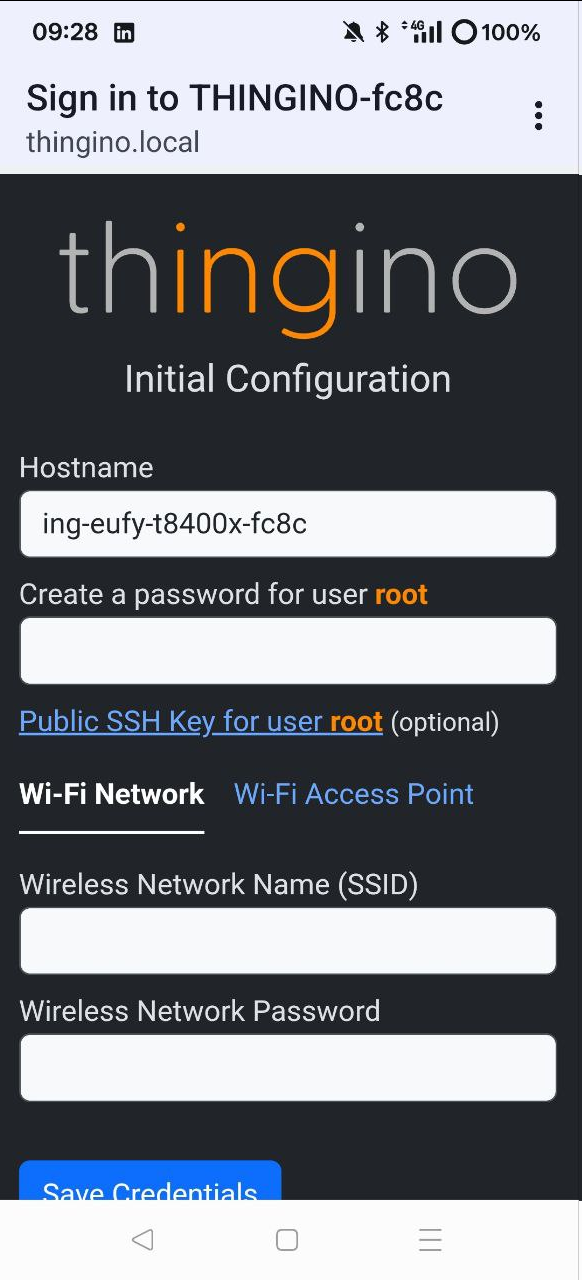Tap the Android home square button
582x1280 pixels.
287,1240
